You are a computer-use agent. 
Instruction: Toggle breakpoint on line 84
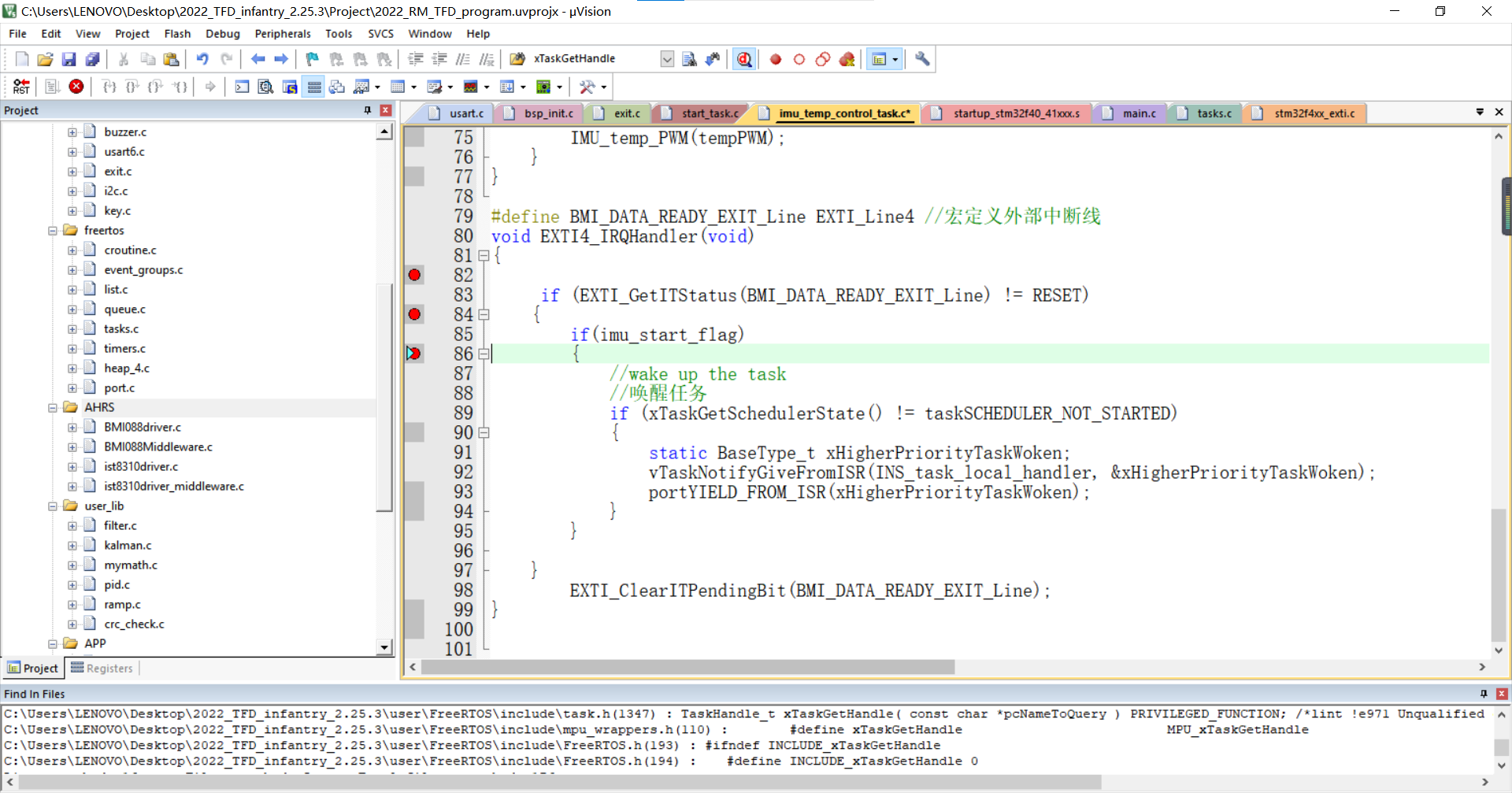click(x=414, y=314)
